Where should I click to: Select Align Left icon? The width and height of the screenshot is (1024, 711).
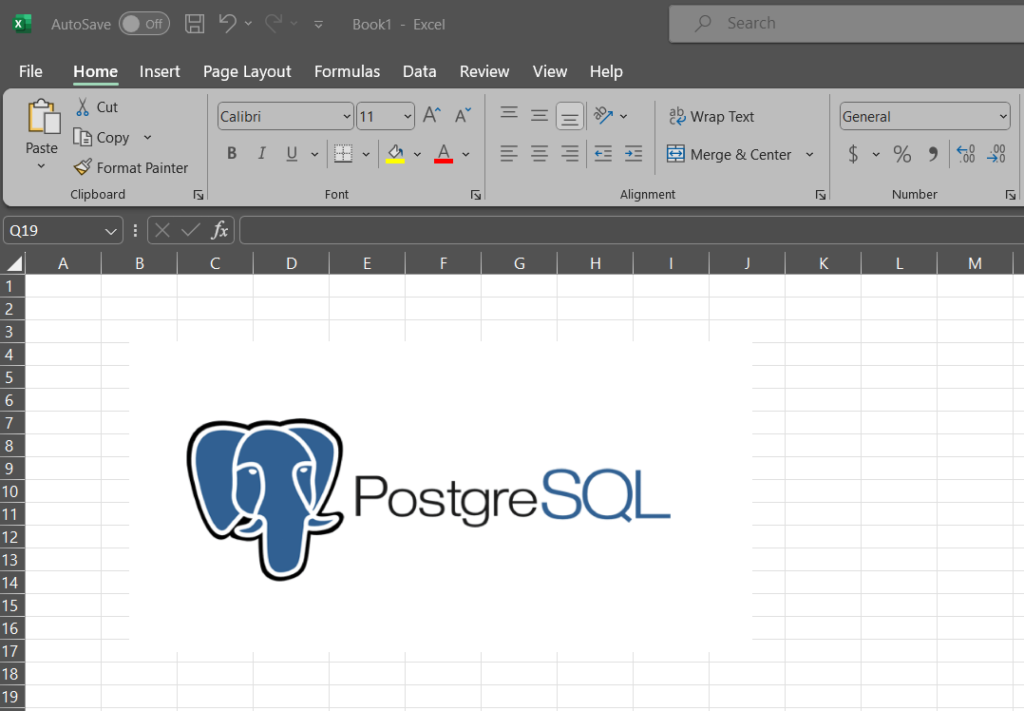pyautogui.click(x=509, y=153)
